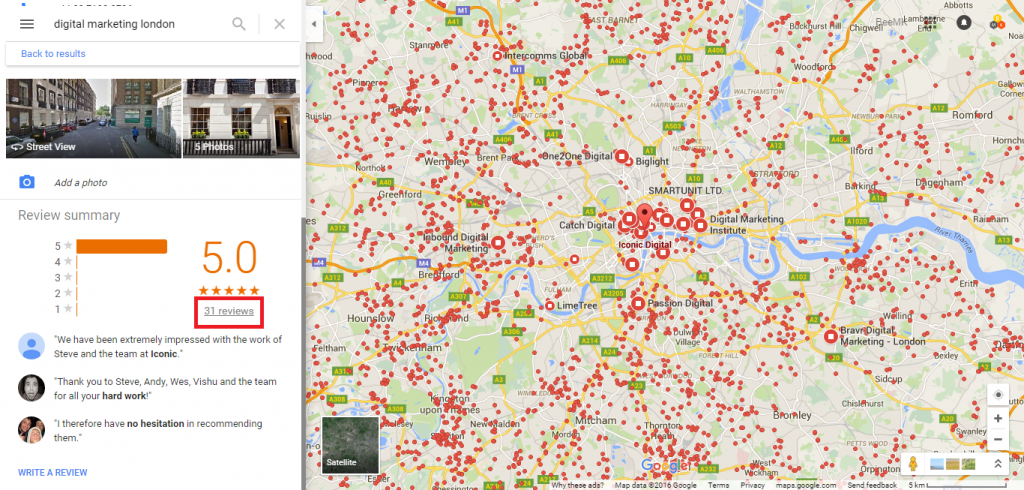Open the 5 Photos thumbnail
The width and height of the screenshot is (1024, 490).
click(242, 118)
